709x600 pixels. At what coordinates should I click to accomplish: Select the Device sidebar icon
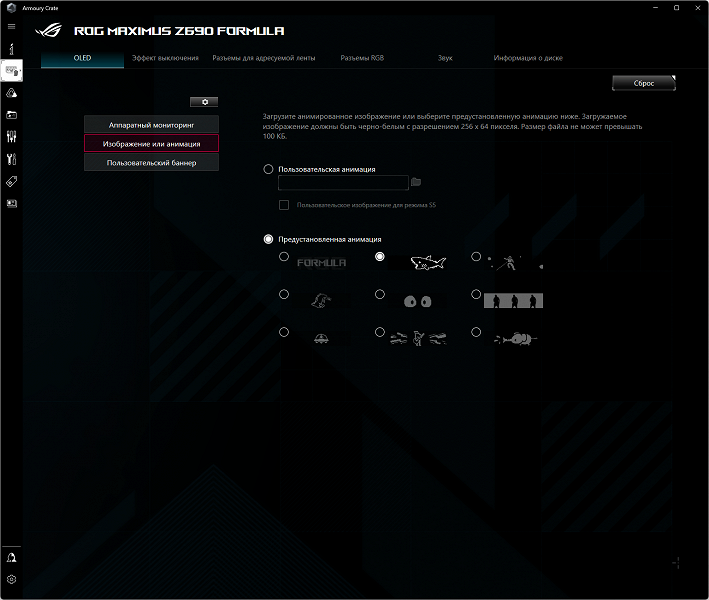click(12, 71)
